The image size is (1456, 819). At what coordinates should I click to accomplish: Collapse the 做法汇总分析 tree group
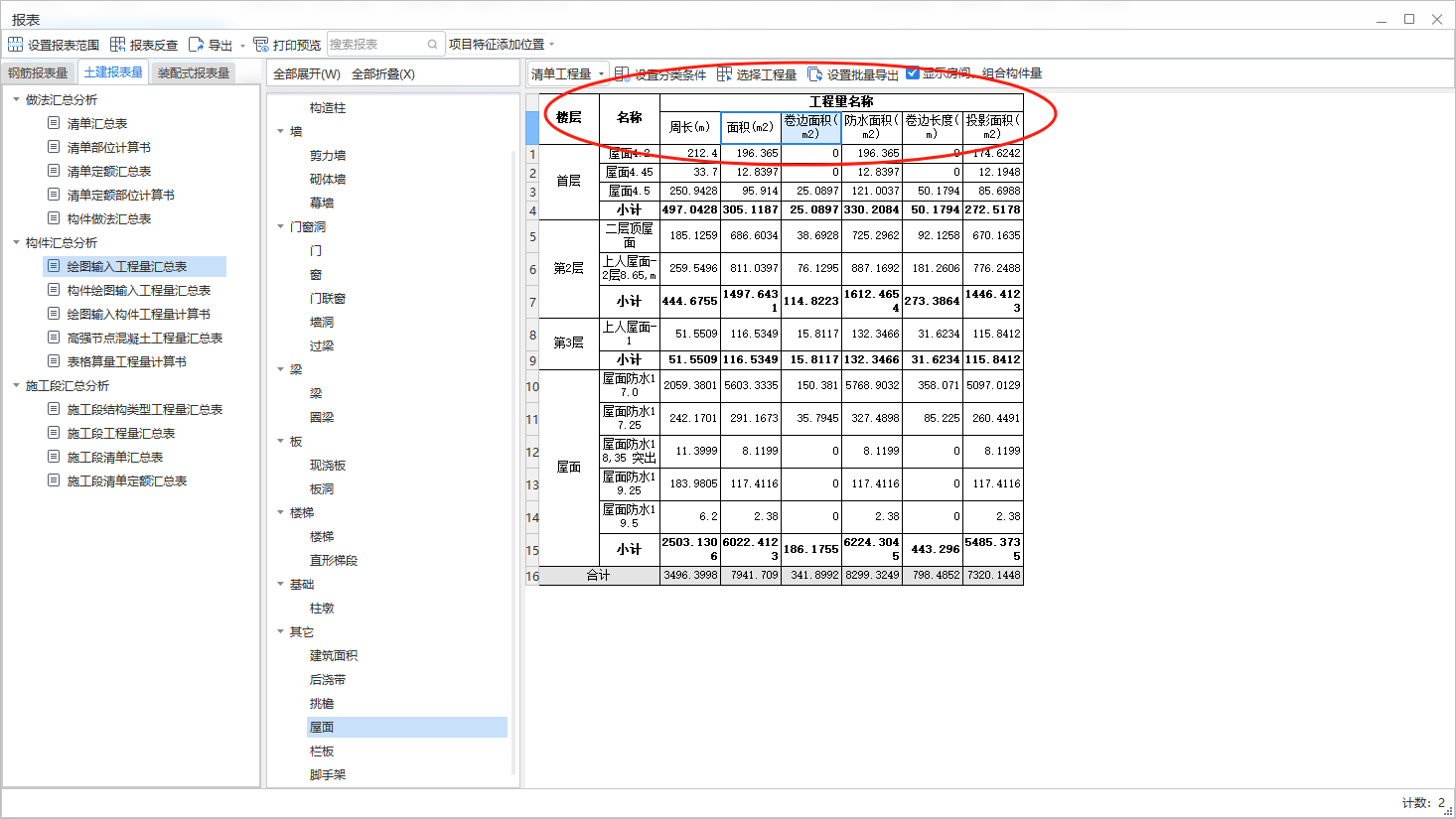tap(17, 99)
